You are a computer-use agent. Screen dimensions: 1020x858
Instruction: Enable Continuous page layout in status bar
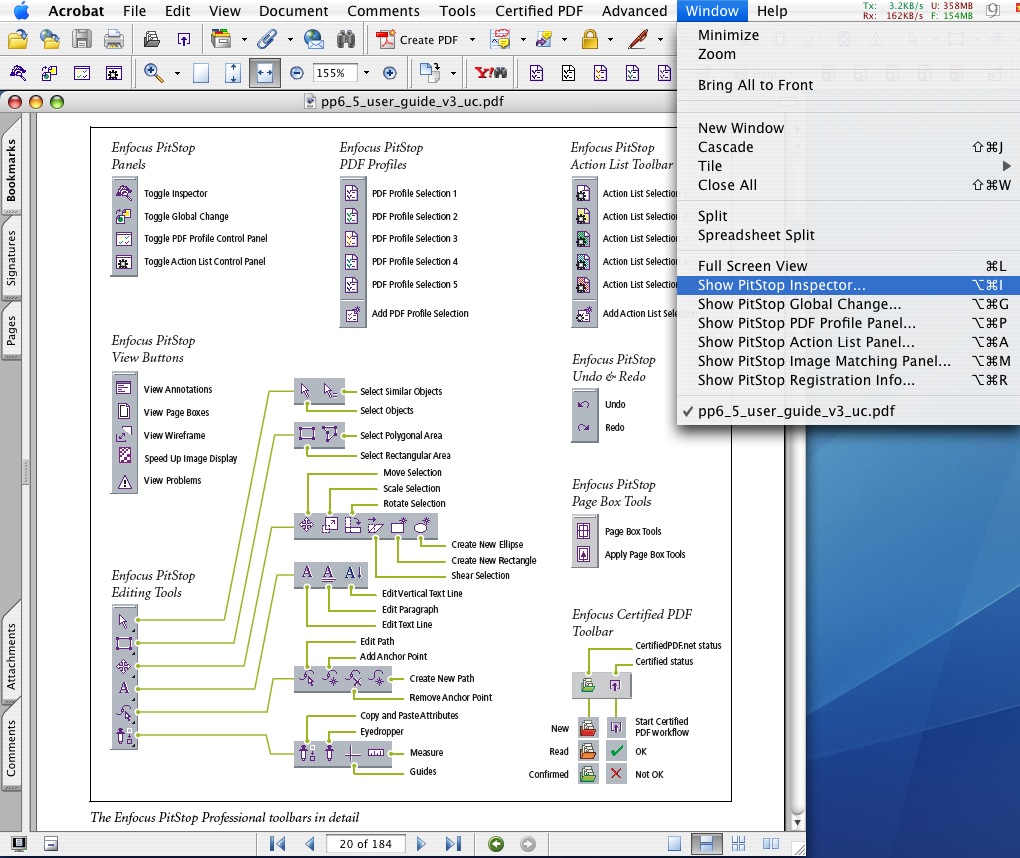coord(706,844)
